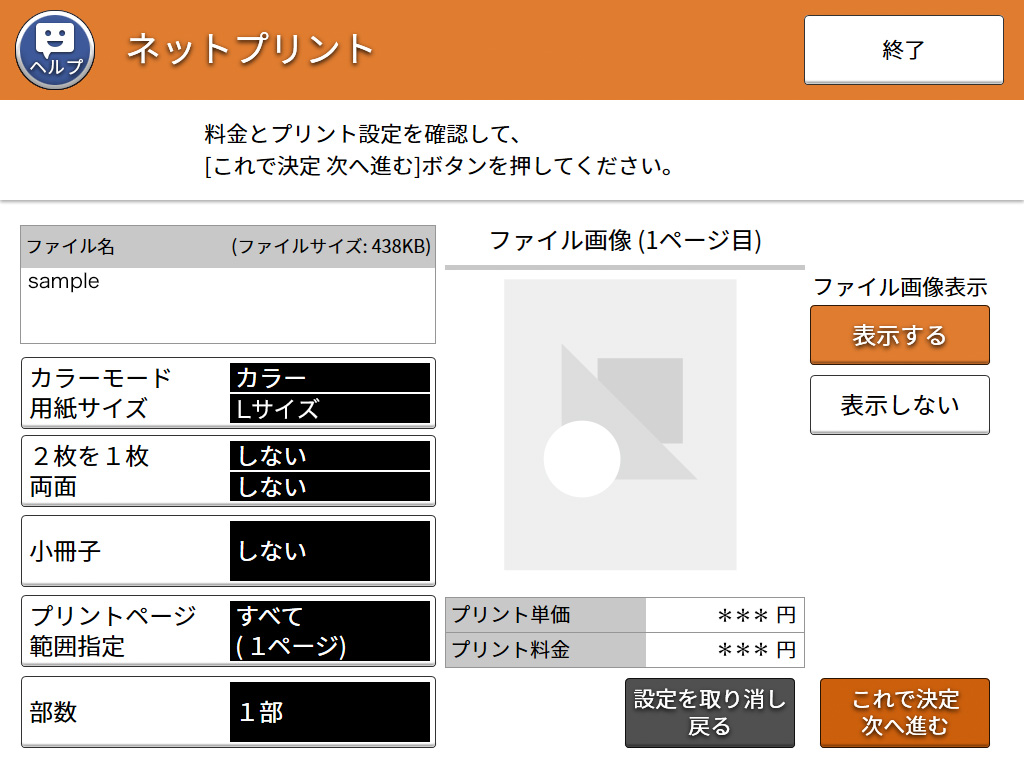Click the sample file name field

click(228, 305)
